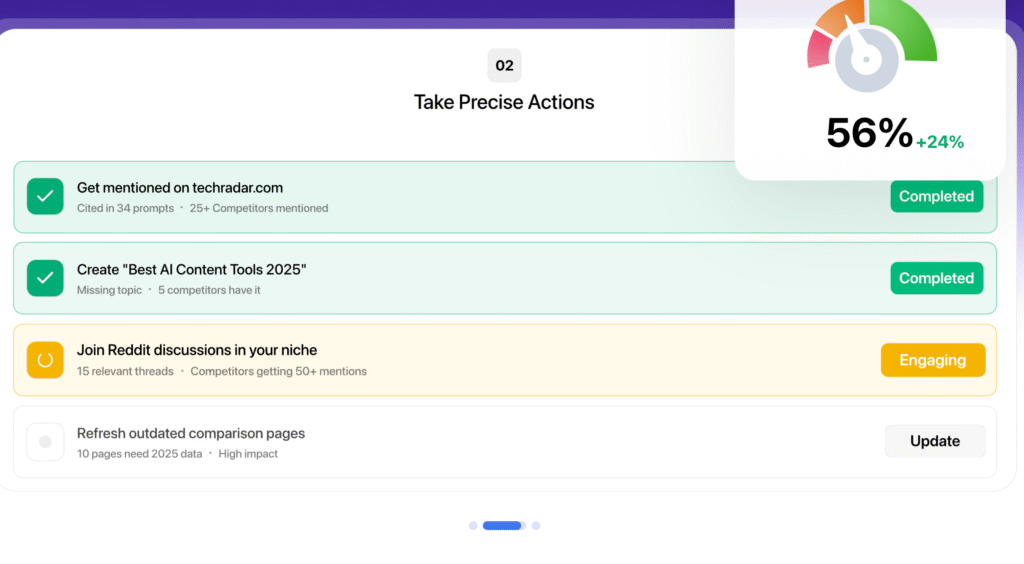Click the gauge needle dial icon
This screenshot has width=1024, height=564.
868,60
